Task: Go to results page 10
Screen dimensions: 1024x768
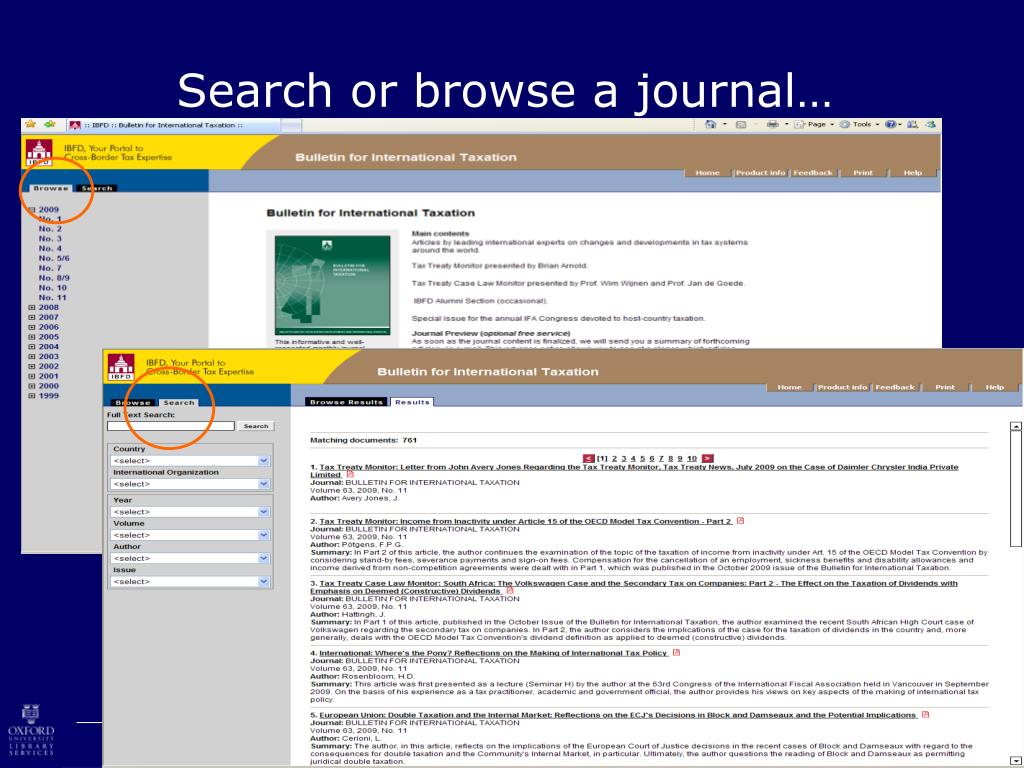Action: 692,458
